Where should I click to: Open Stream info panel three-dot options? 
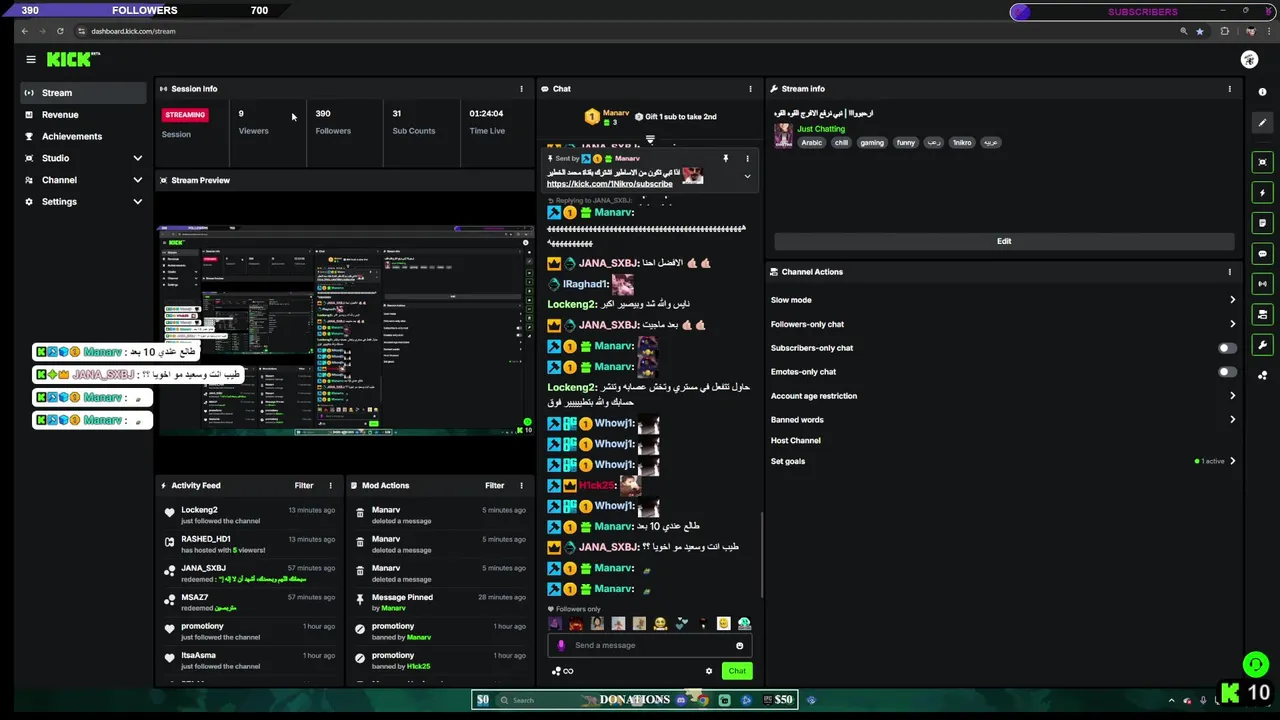click(x=1230, y=89)
